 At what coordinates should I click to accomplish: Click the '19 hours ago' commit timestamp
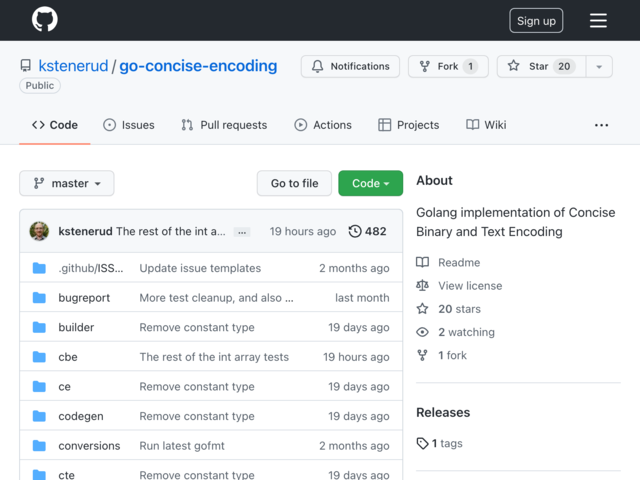pos(303,231)
